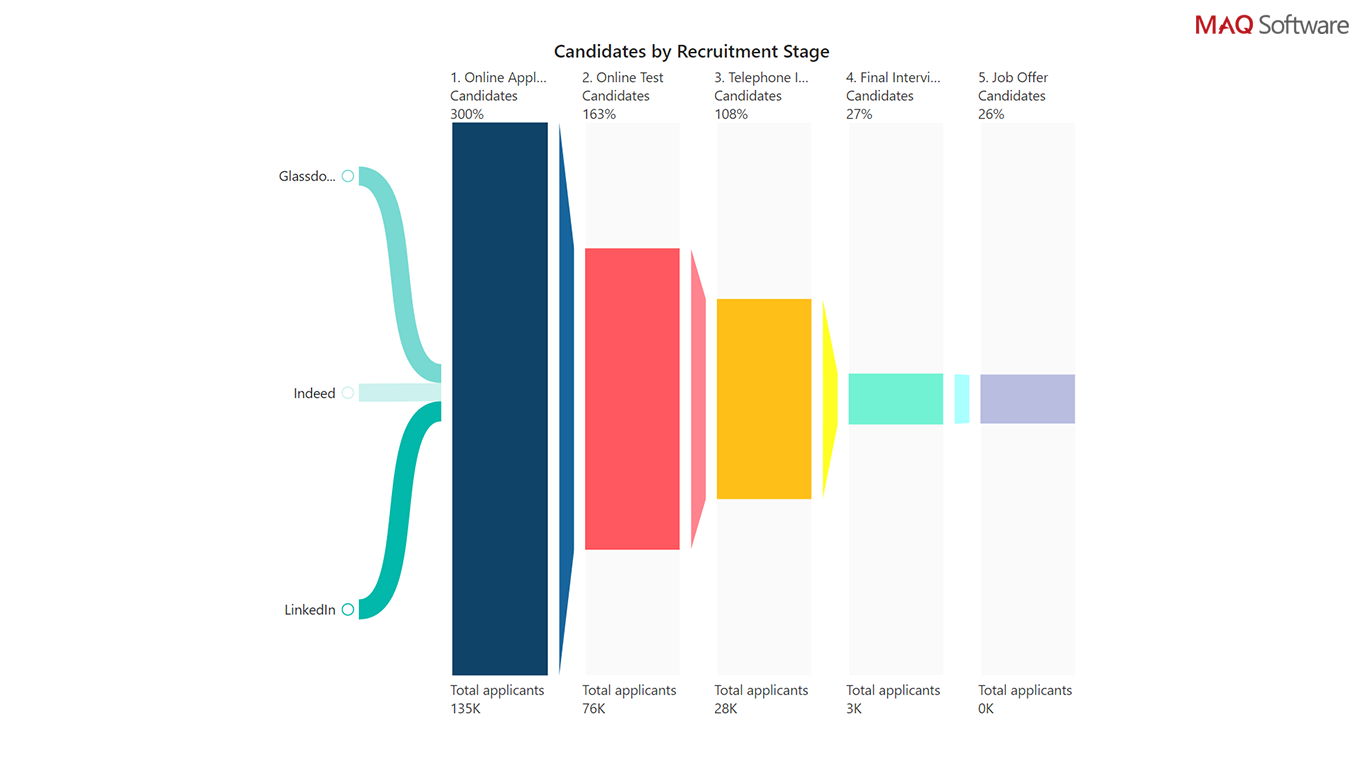Click the Candidates by Recruitment Stage title

pyautogui.click(x=691, y=51)
